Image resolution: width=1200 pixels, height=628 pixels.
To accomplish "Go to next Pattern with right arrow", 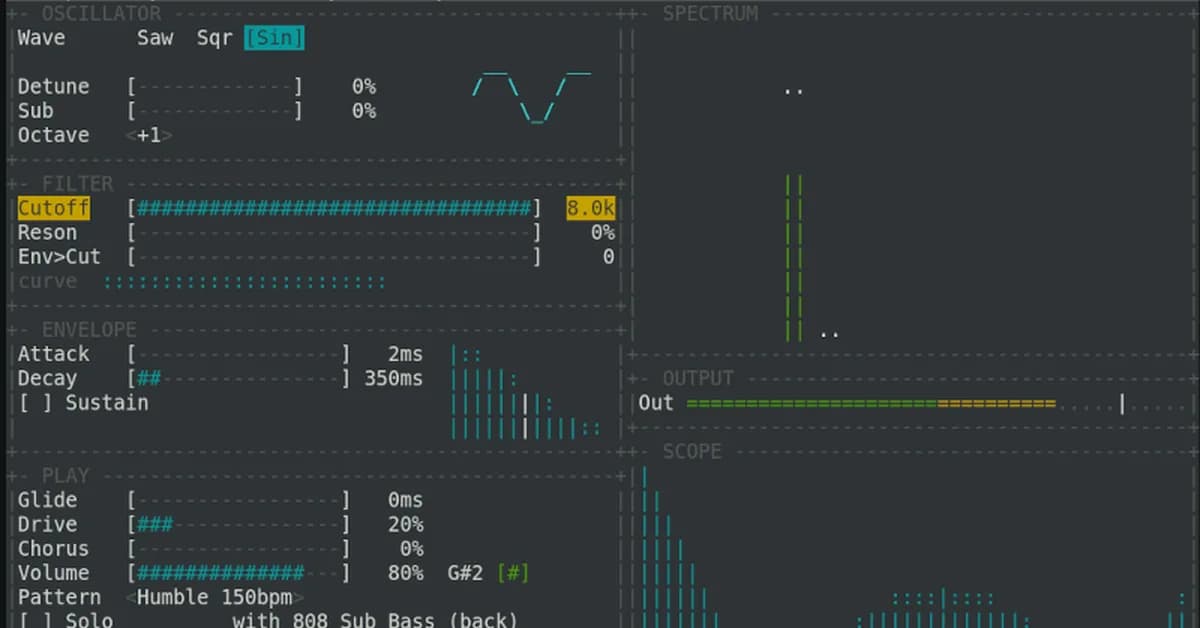I will (x=299, y=598).
